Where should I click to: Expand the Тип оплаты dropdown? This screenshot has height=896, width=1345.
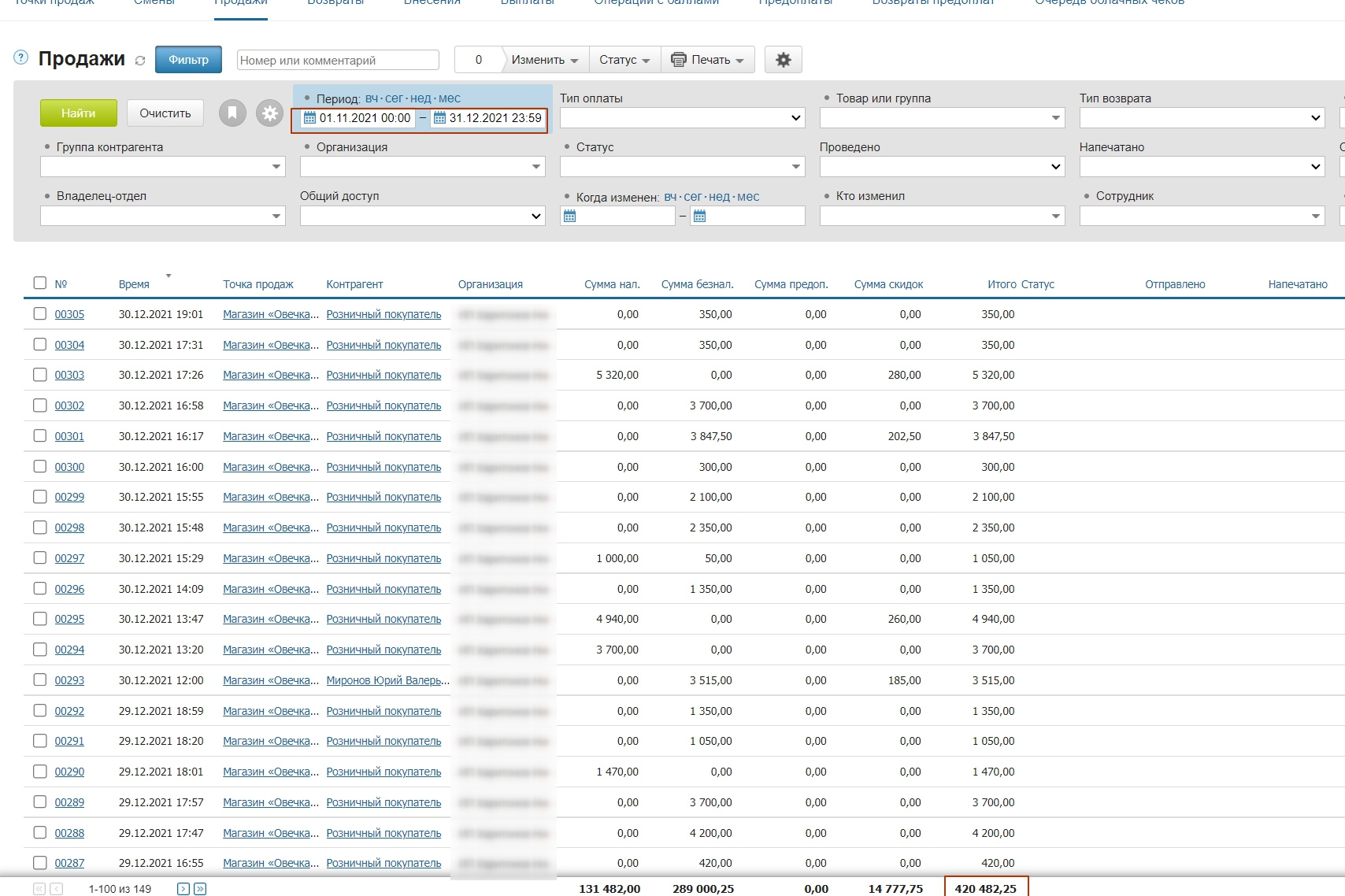pyautogui.click(x=682, y=118)
